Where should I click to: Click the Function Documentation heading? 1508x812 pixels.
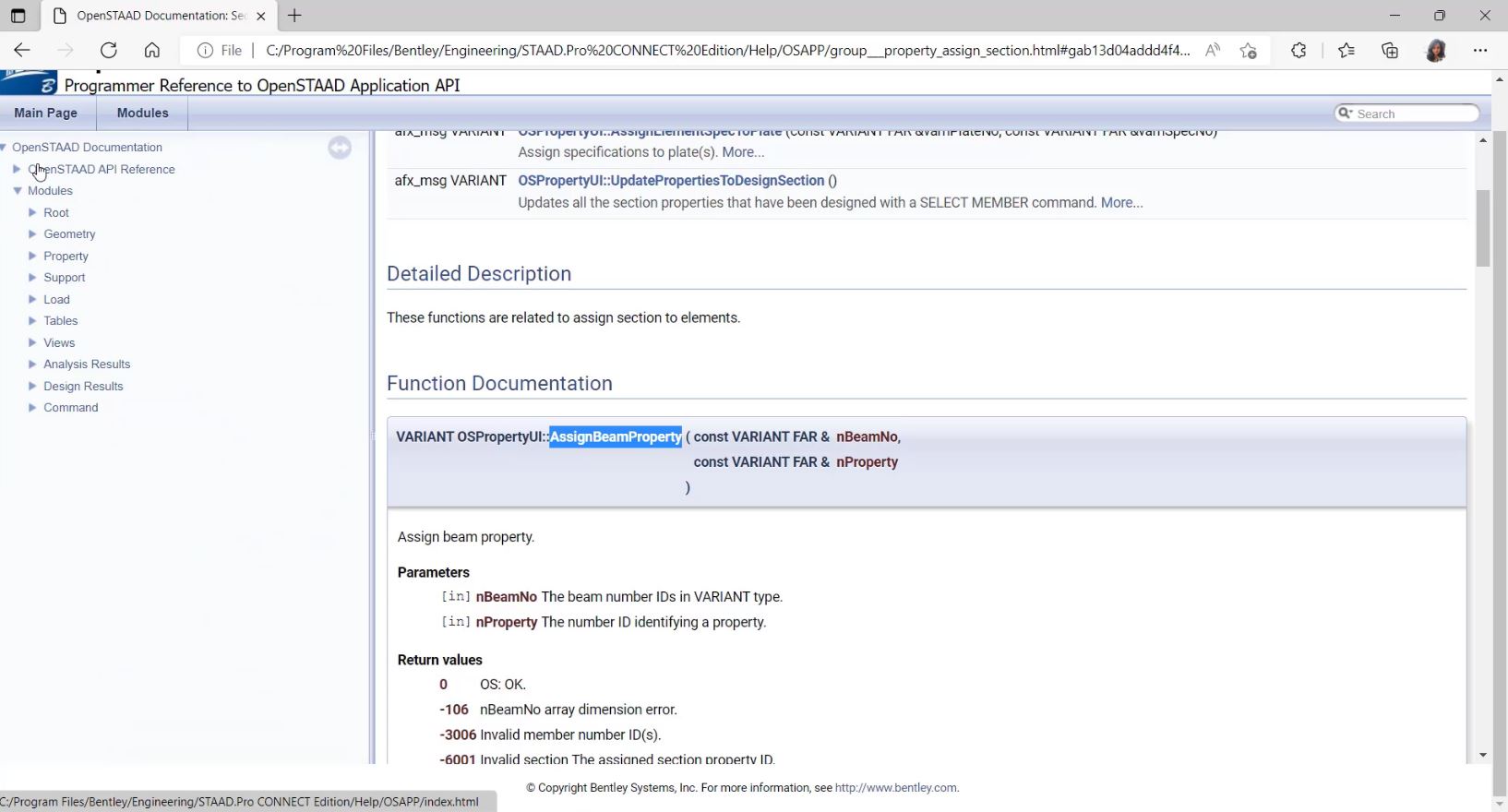tap(499, 383)
